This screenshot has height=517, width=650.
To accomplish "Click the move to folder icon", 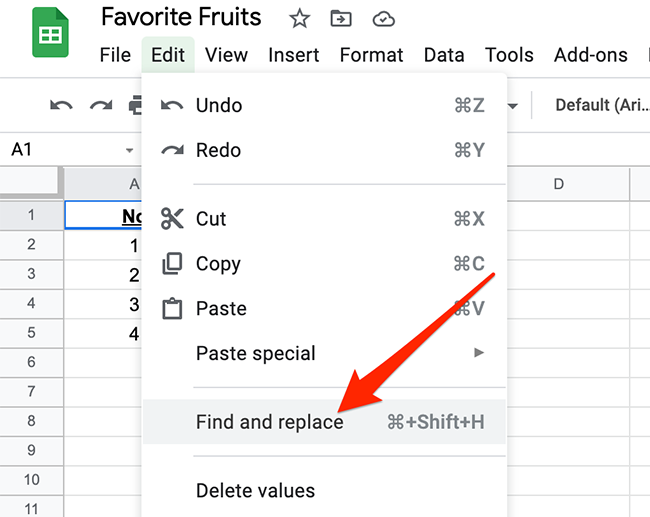I will [340, 18].
